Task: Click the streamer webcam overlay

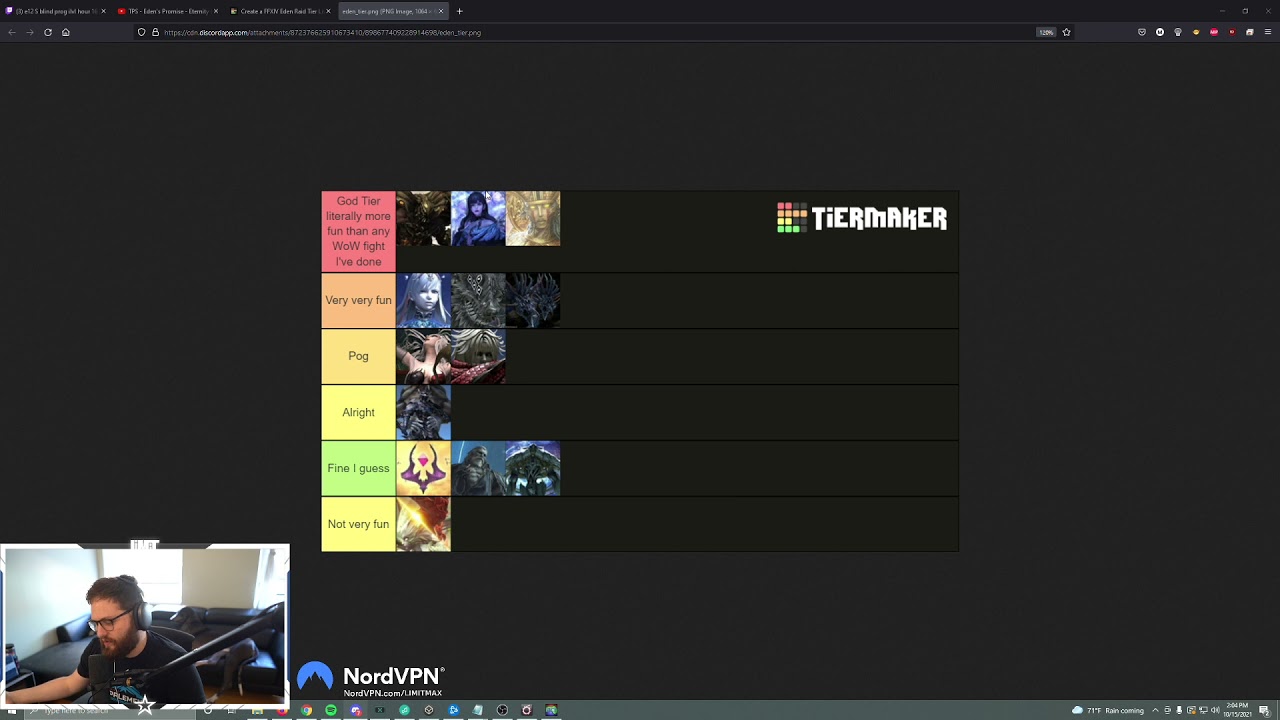Action: click(x=145, y=625)
